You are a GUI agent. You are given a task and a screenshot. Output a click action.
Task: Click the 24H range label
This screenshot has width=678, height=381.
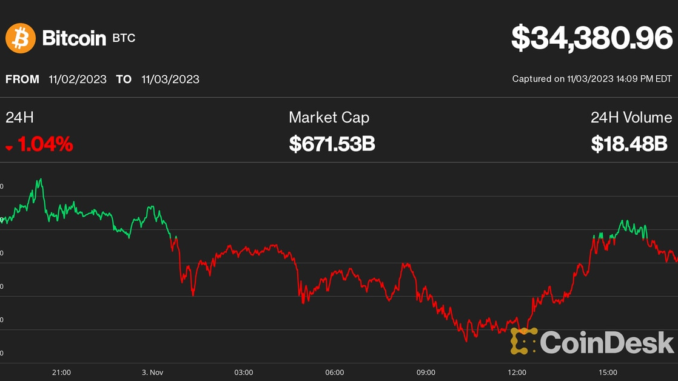click(x=19, y=118)
